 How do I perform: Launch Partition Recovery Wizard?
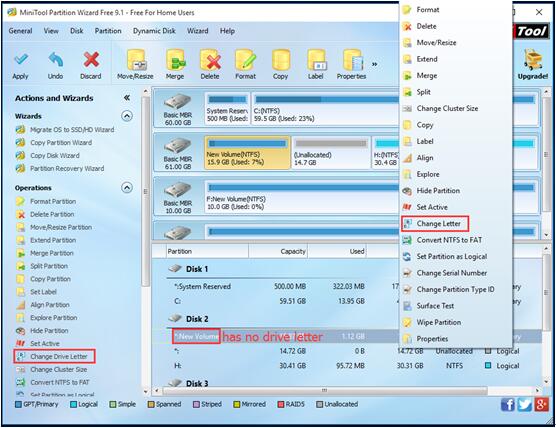coord(67,168)
